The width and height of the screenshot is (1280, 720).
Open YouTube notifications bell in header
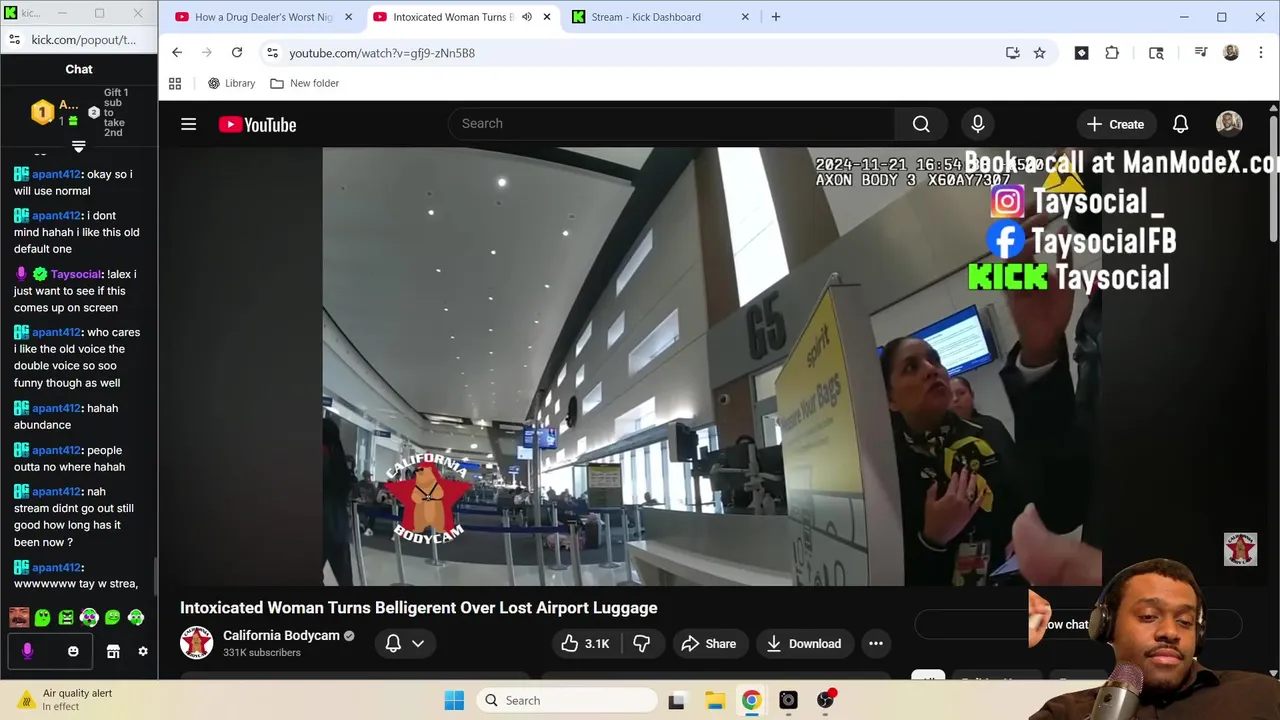1180,124
